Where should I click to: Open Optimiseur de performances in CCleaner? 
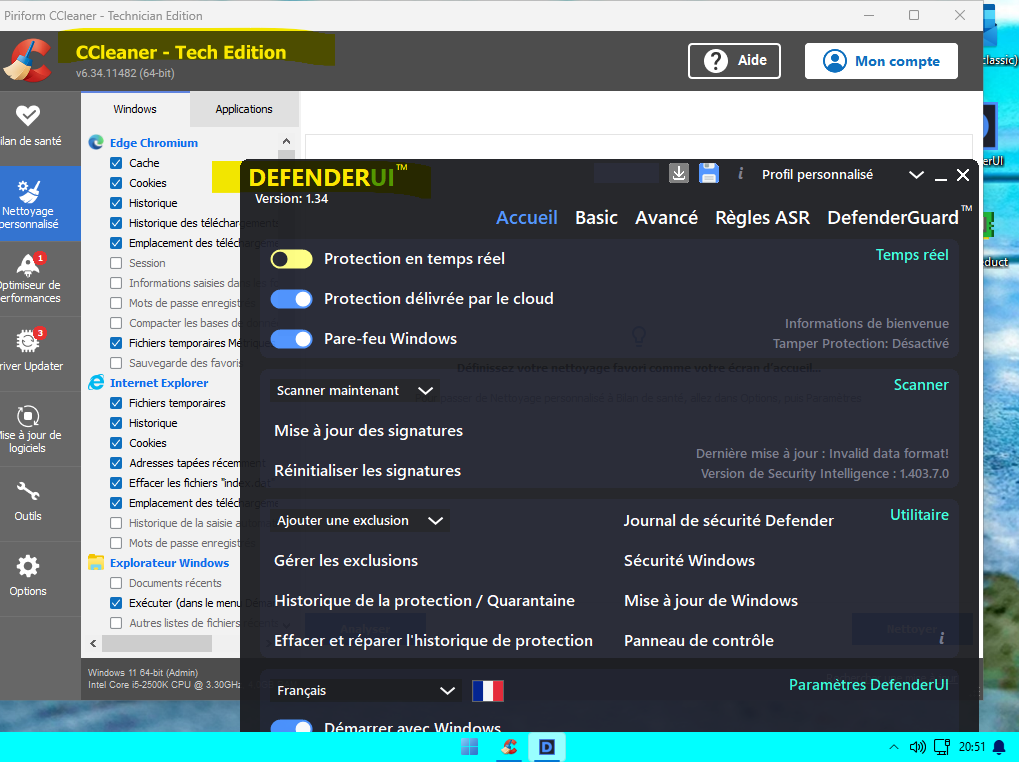31,278
